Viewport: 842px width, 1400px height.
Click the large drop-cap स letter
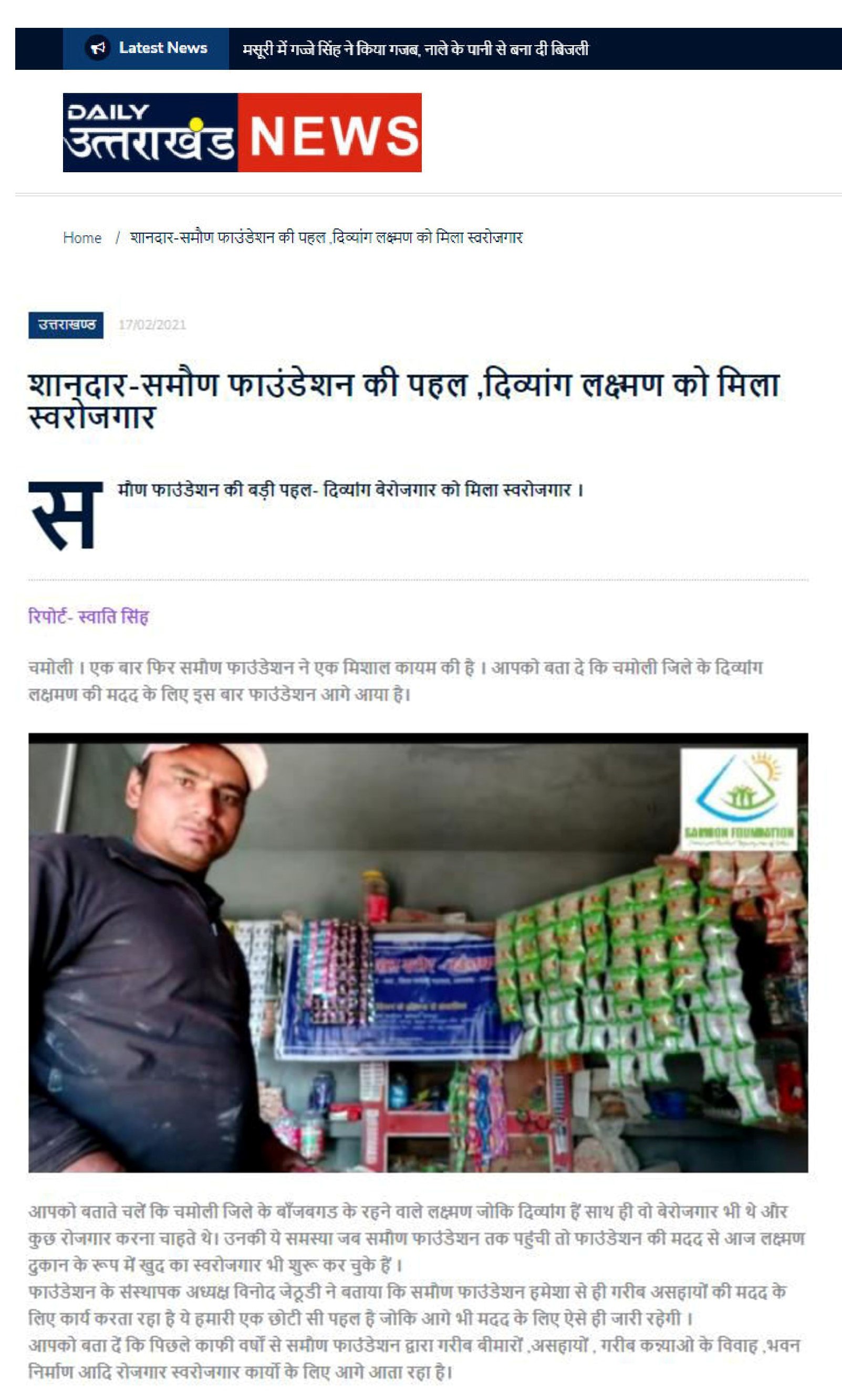66,516
